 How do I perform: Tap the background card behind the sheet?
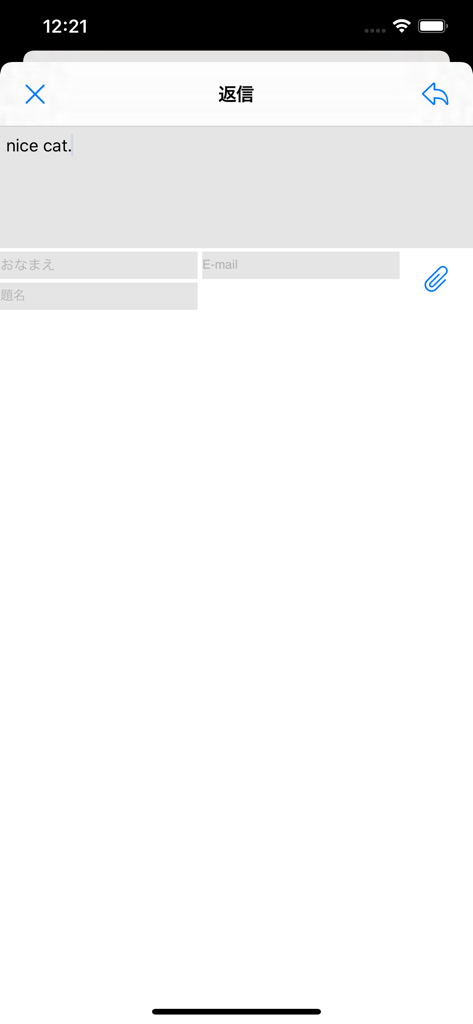pyautogui.click(x=236, y=56)
